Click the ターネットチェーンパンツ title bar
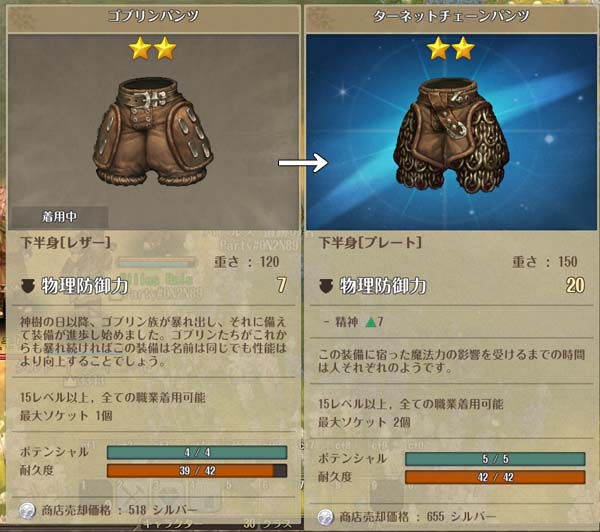Viewport: 600px width, 532px height. (x=452, y=16)
